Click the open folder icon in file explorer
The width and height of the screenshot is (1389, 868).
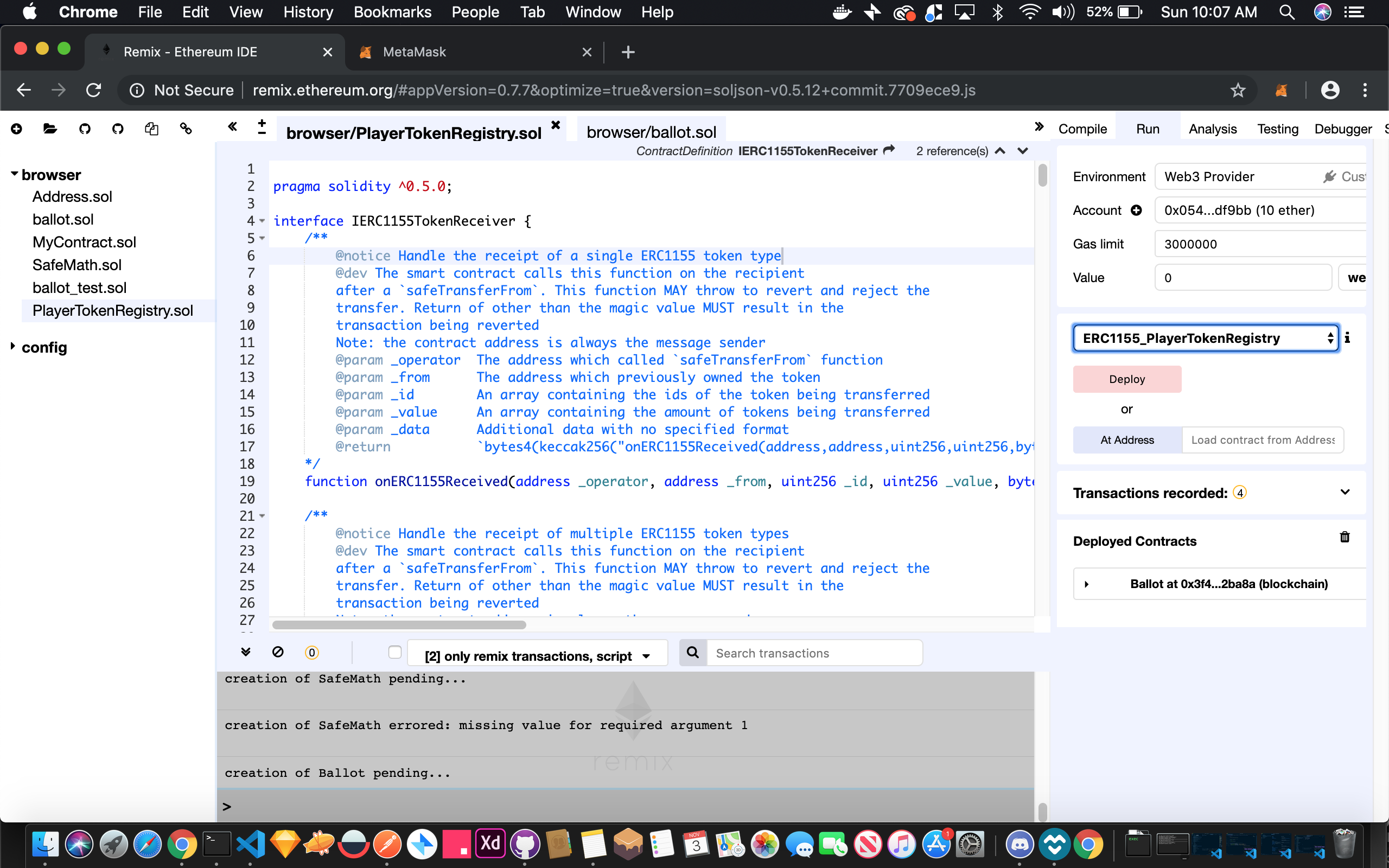point(50,129)
